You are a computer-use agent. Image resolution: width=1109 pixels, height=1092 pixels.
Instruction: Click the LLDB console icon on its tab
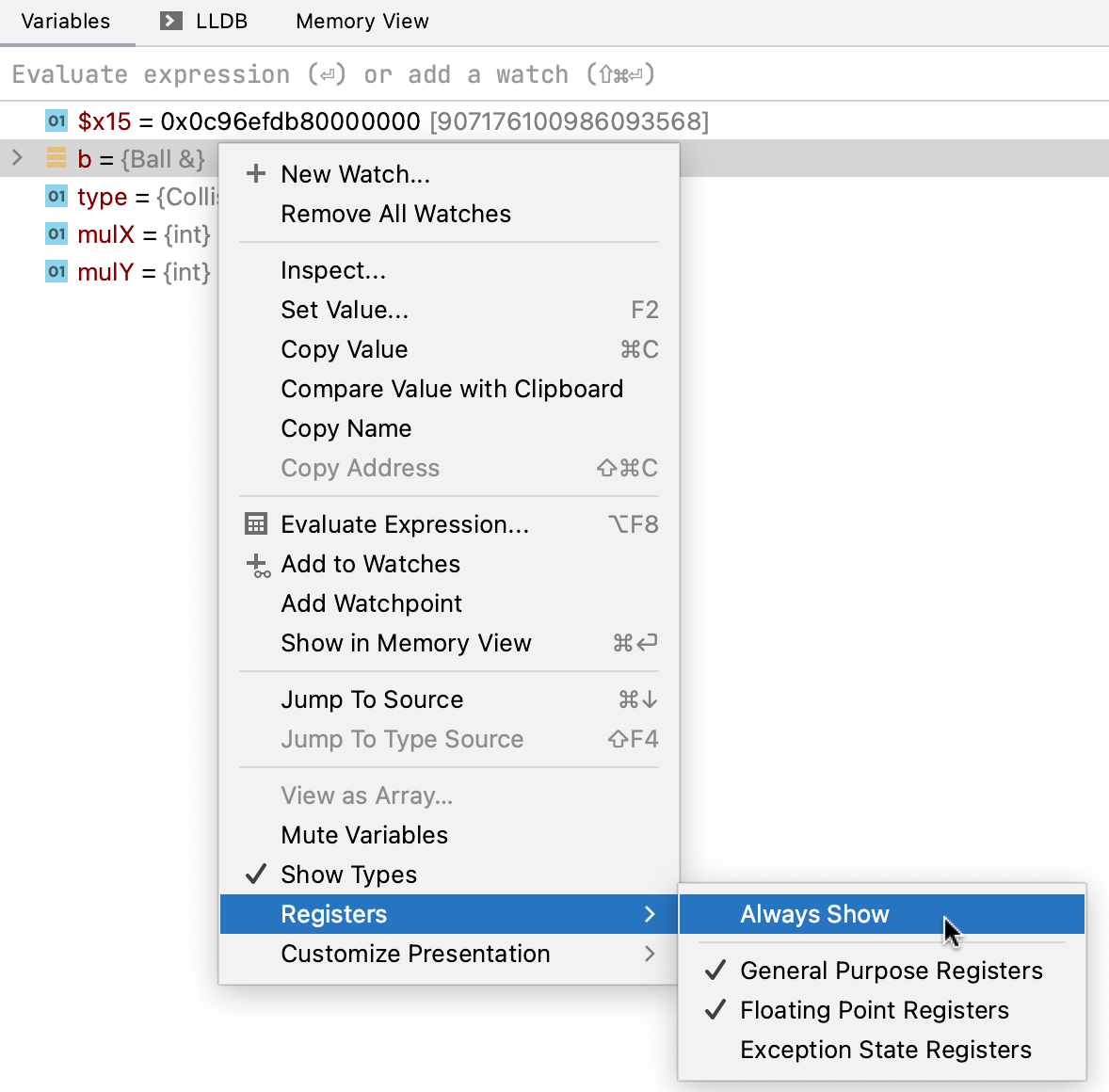pyautogui.click(x=169, y=21)
